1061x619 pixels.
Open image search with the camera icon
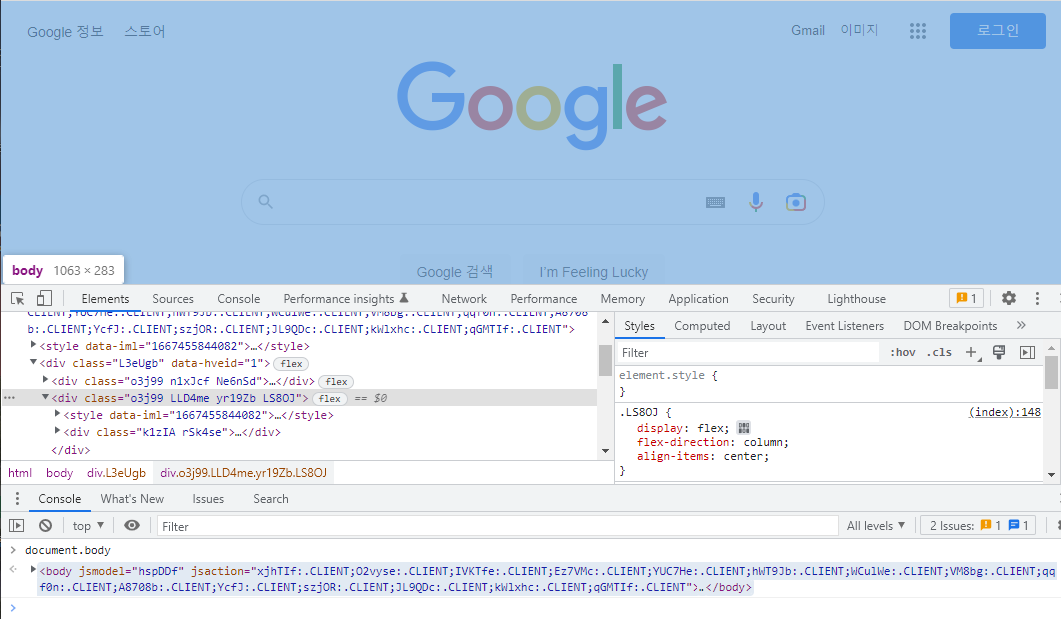click(796, 202)
